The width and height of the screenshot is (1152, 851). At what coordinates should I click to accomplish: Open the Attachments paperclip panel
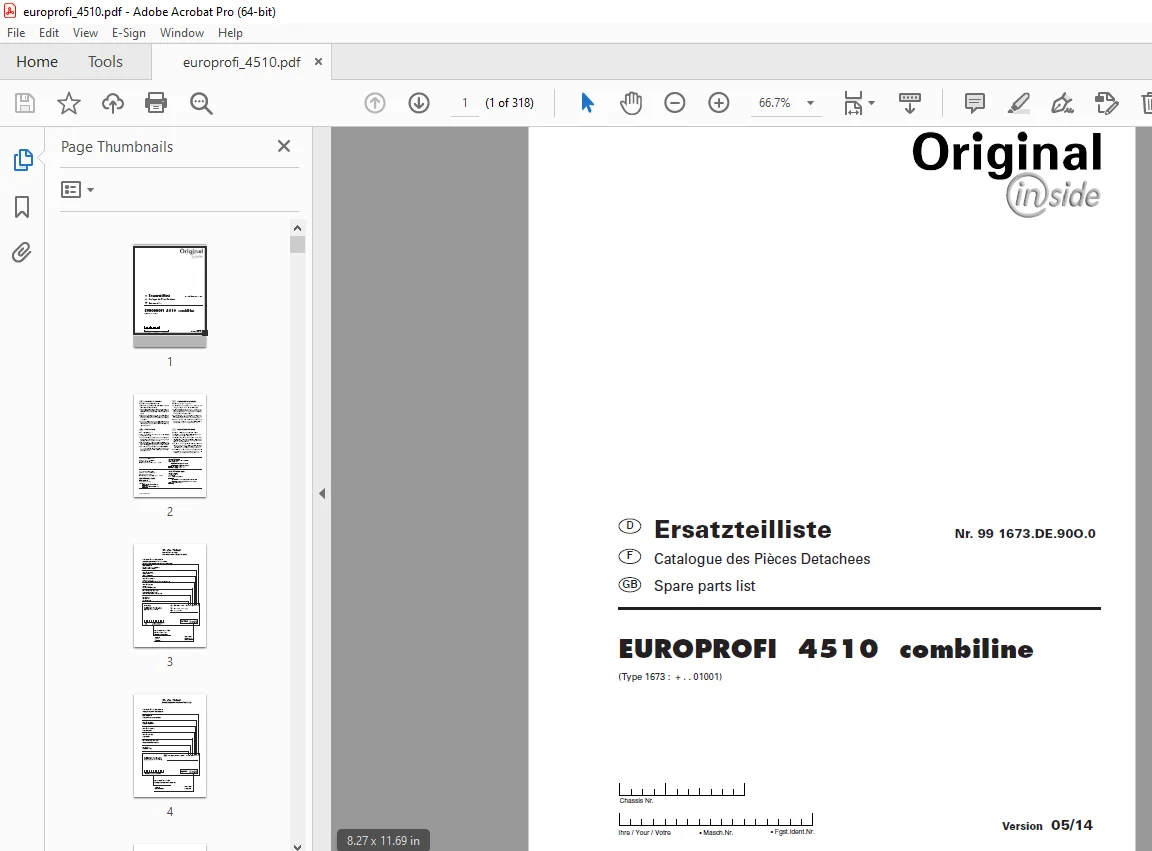click(22, 253)
